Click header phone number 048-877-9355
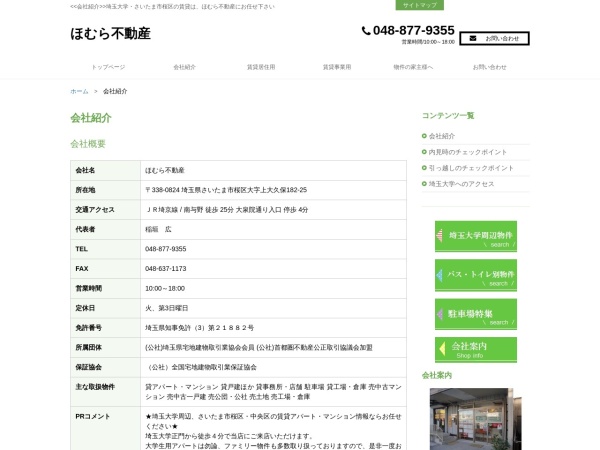Viewport: 600px width, 450px height. [414, 30]
